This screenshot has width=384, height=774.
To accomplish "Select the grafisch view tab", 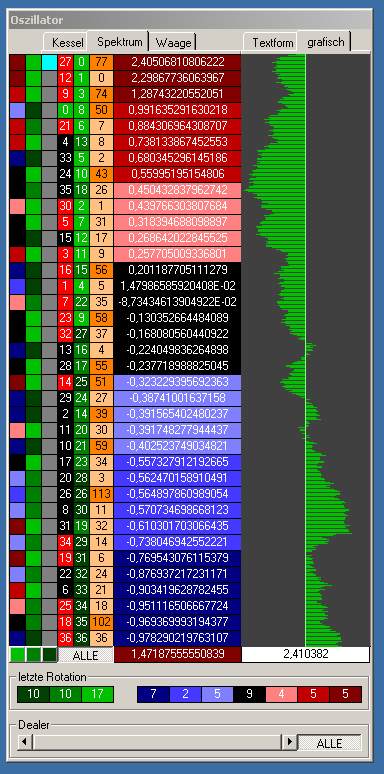I will [325, 41].
